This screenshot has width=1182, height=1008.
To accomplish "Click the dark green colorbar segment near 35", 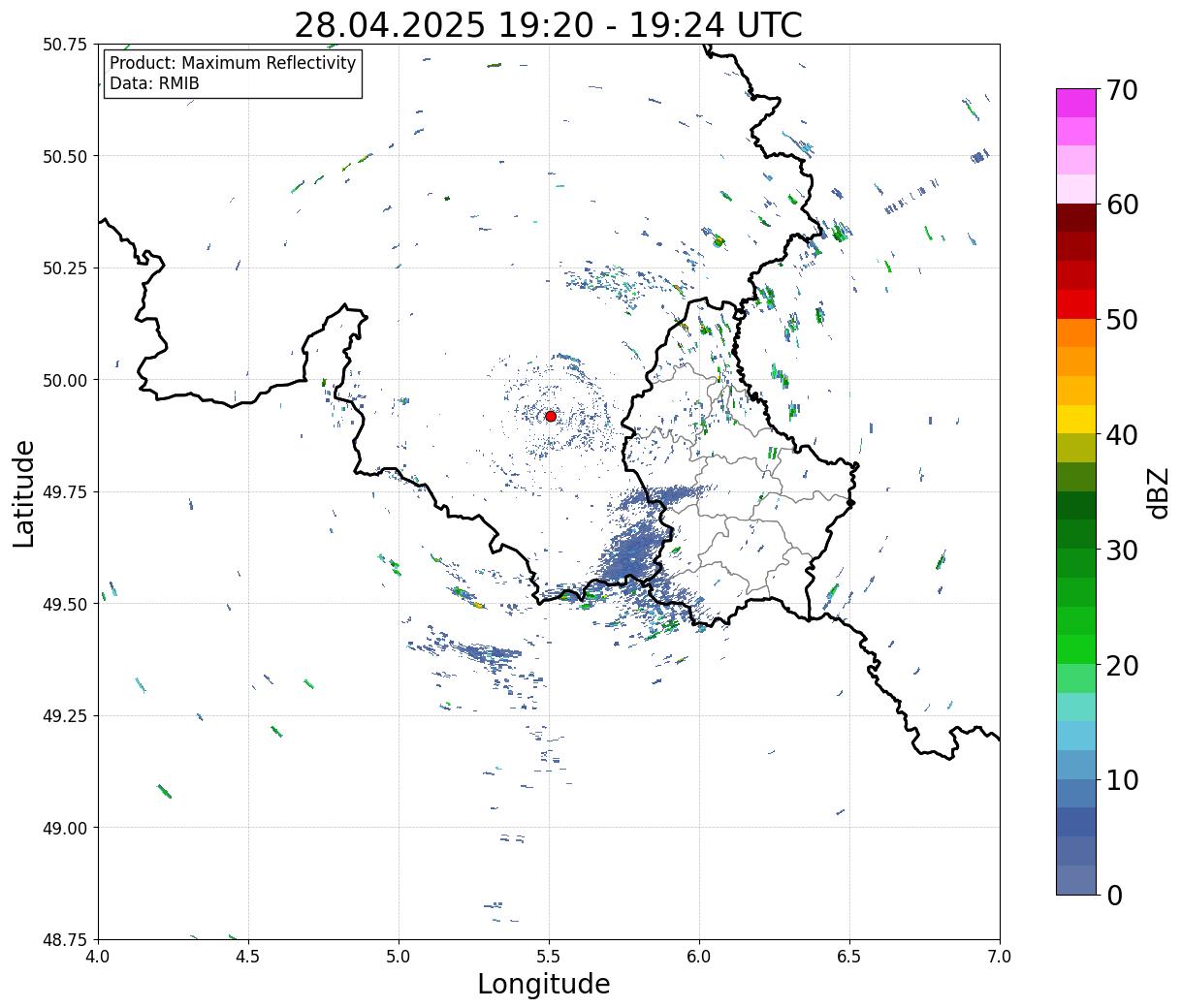I will (1076, 505).
